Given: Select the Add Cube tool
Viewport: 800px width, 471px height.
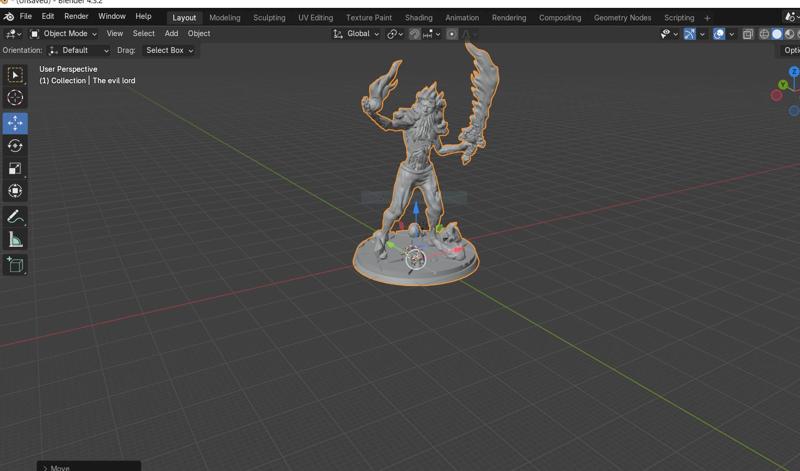Looking at the screenshot, I should point(15,265).
